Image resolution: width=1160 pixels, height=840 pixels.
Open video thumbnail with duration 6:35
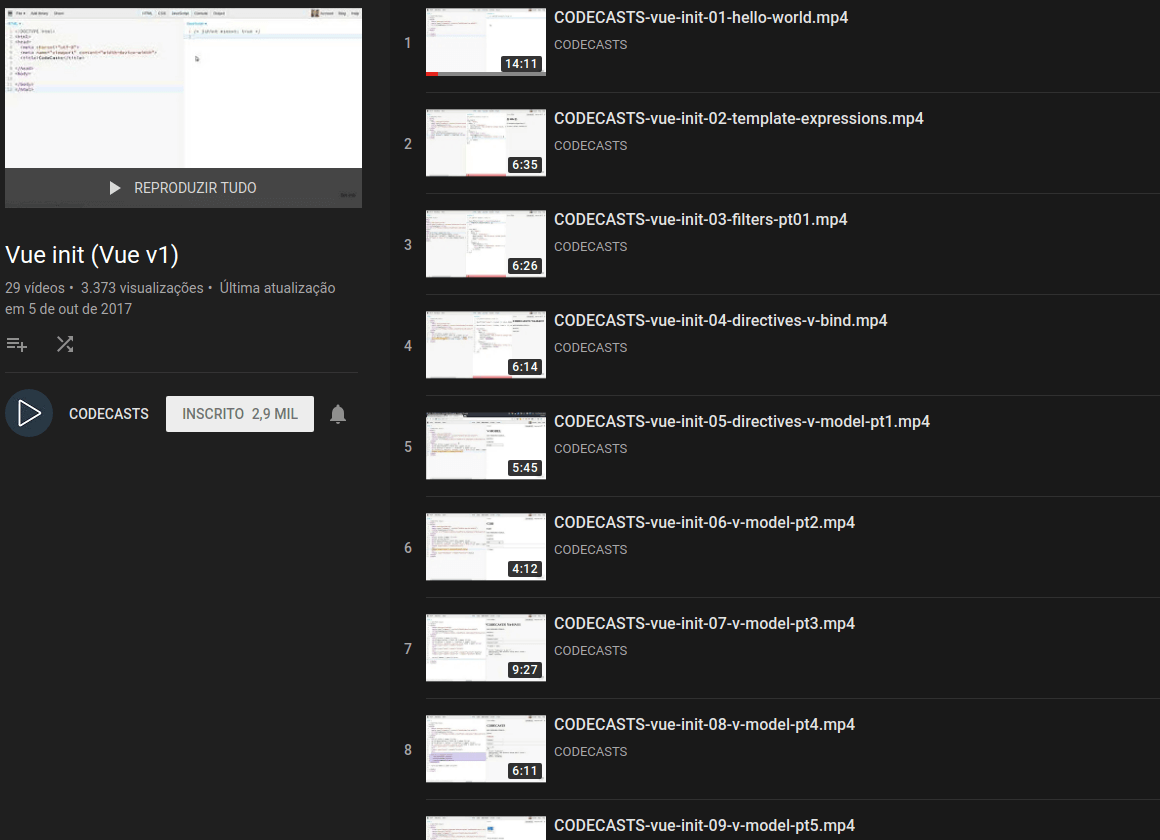pos(486,143)
